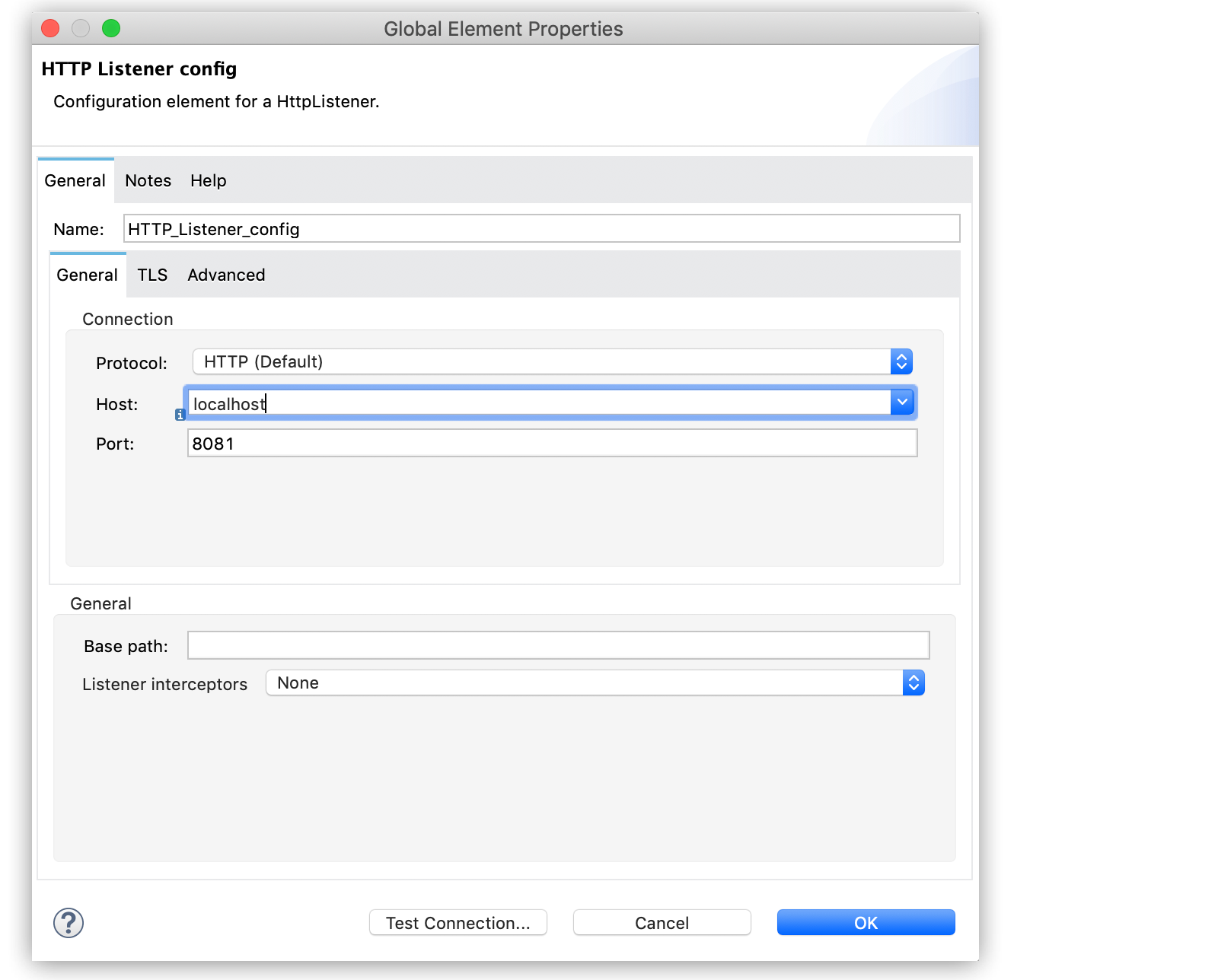Open the TLS tab

point(152,275)
